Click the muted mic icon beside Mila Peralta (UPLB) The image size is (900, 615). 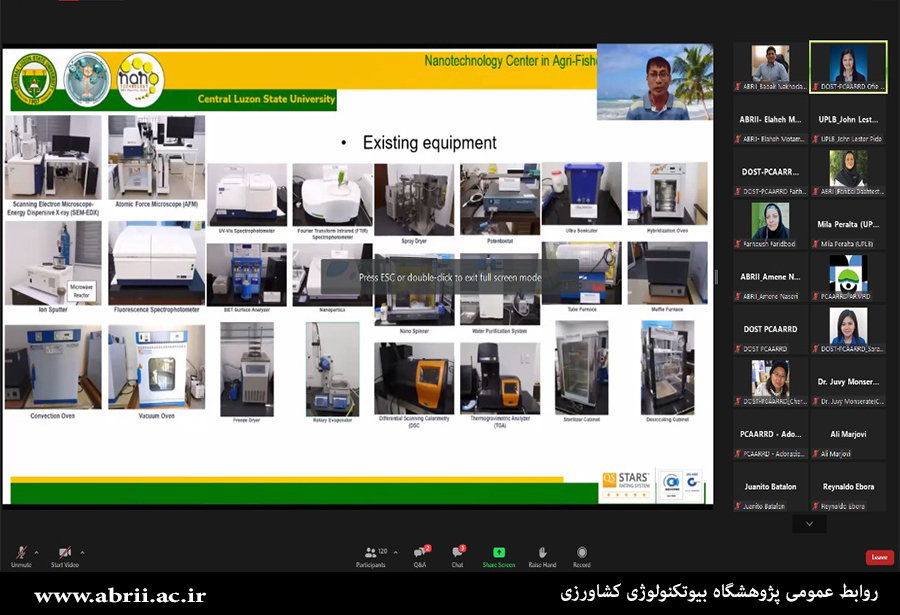[x=816, y=244]
